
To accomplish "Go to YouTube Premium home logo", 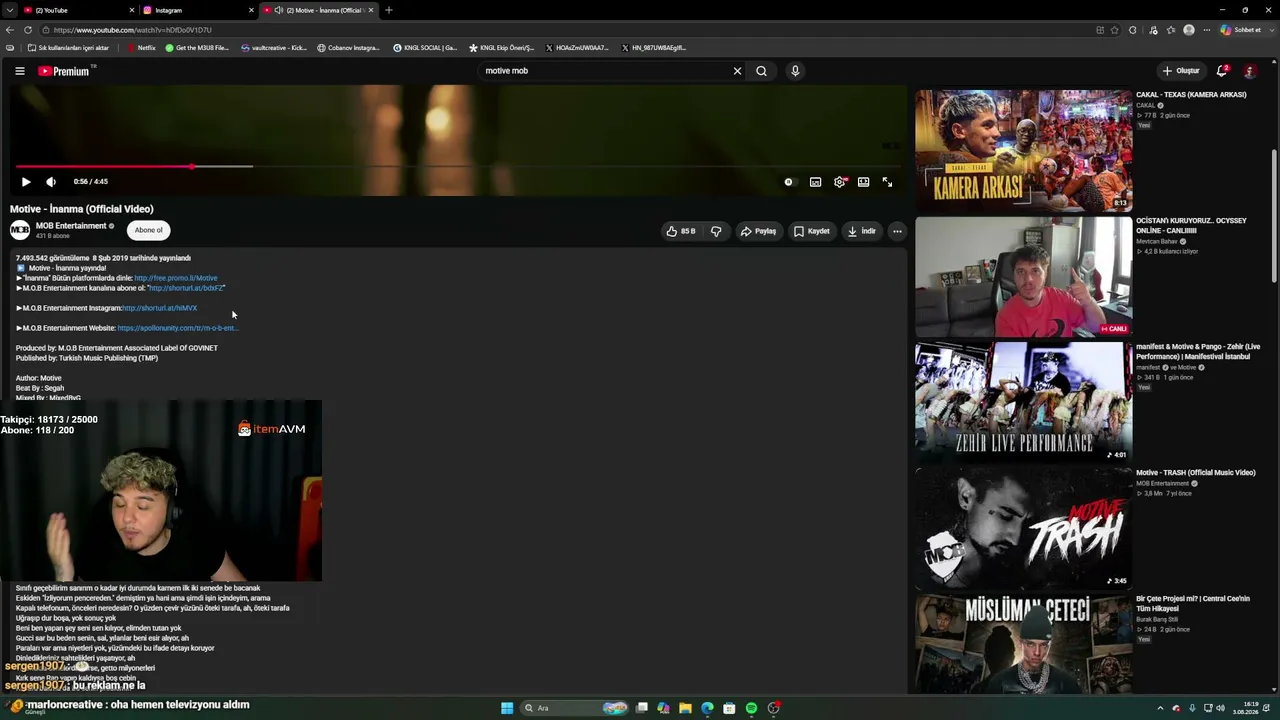I will 64,71.
